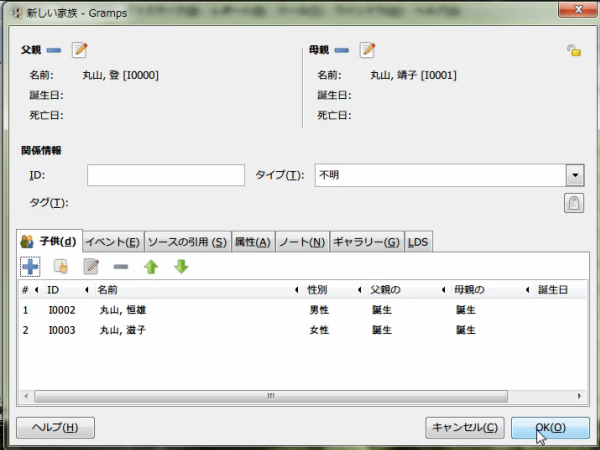Click the ヘルプ(H) button
Image resolution: width=600 pixels, height=450 pixels.
pos(55,428)
